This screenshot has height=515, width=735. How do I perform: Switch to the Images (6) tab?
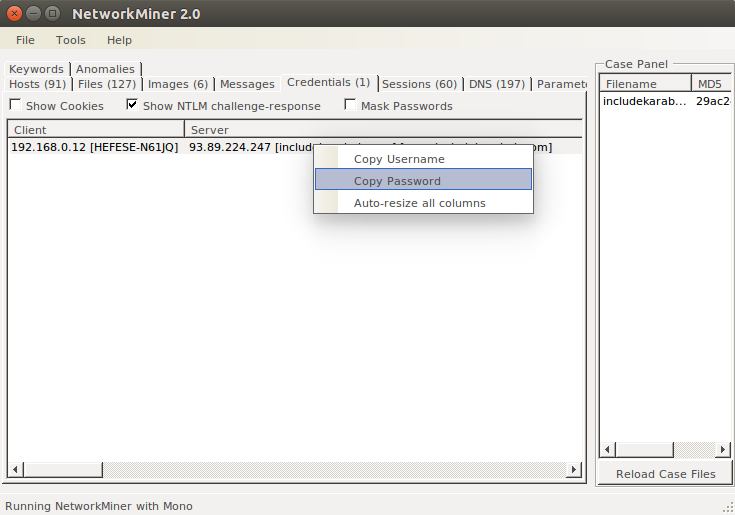(178, 84)
